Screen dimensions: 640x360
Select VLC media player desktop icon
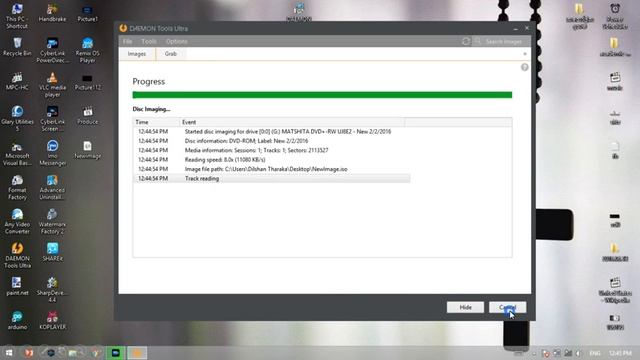click(x=52, y=84)
